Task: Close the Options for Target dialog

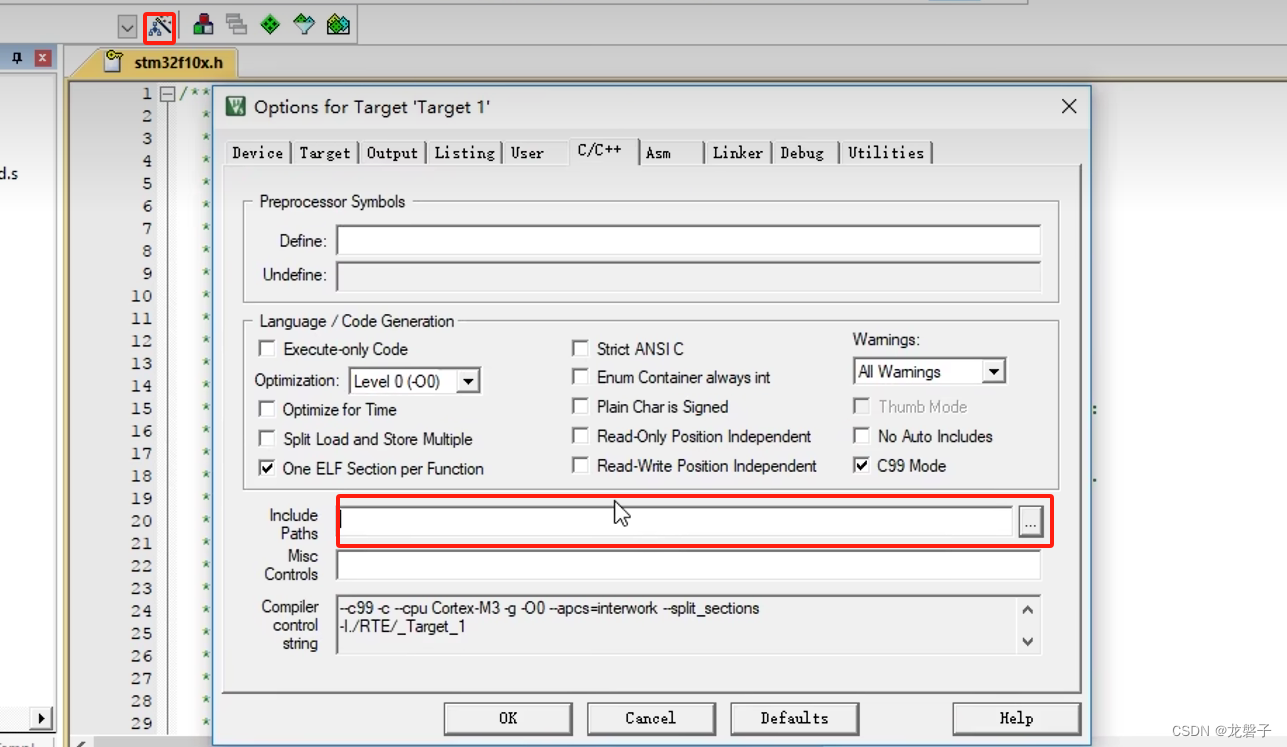Action: [1069, 106]
